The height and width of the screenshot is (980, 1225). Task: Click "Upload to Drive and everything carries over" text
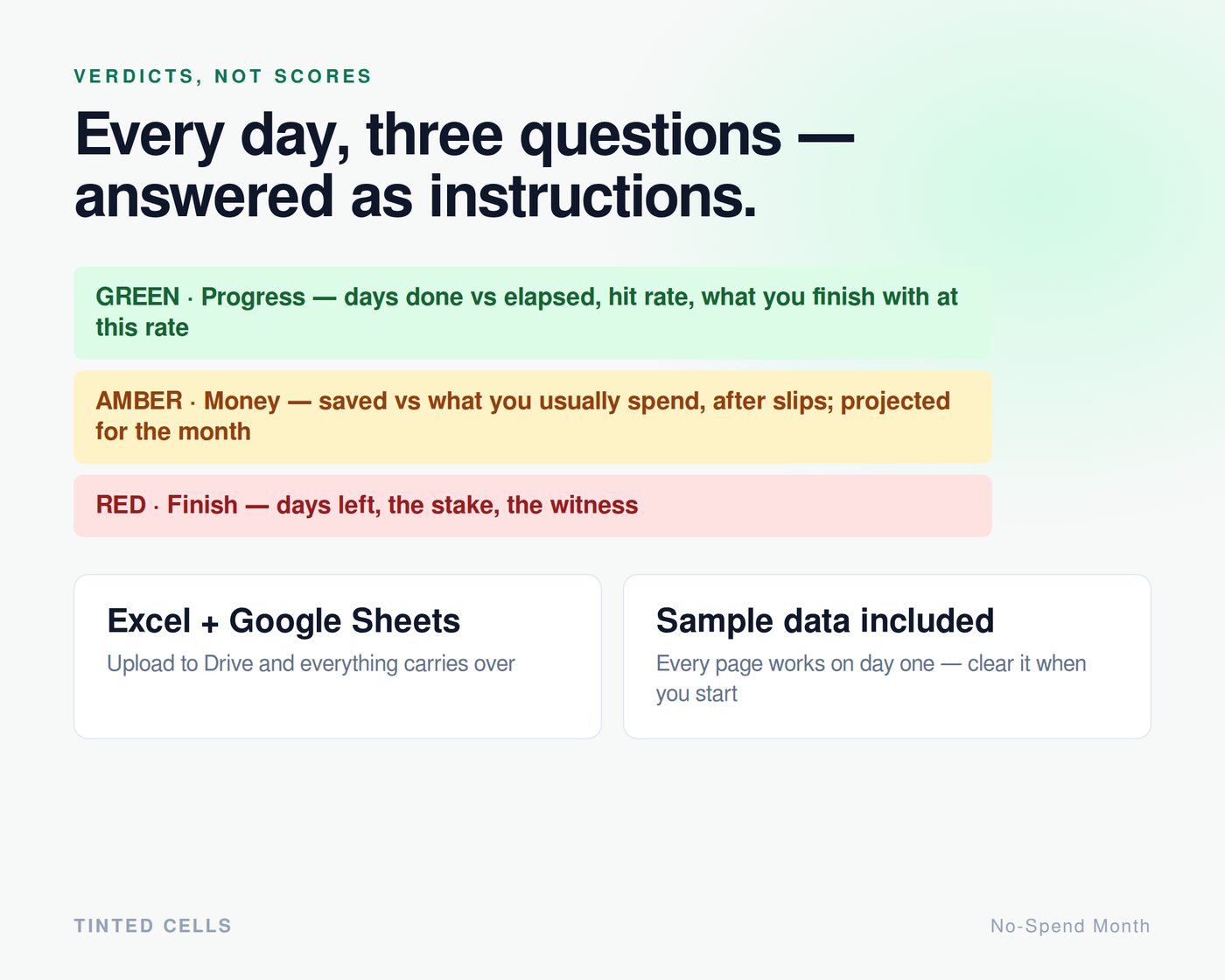pos(311,663)
